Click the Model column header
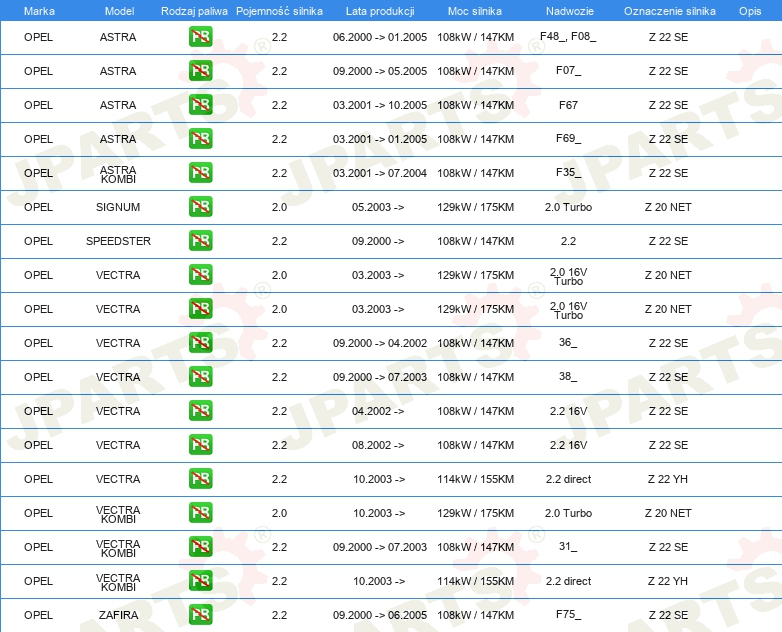The width and height of the screenshot is (782, 632). point(119,11)
